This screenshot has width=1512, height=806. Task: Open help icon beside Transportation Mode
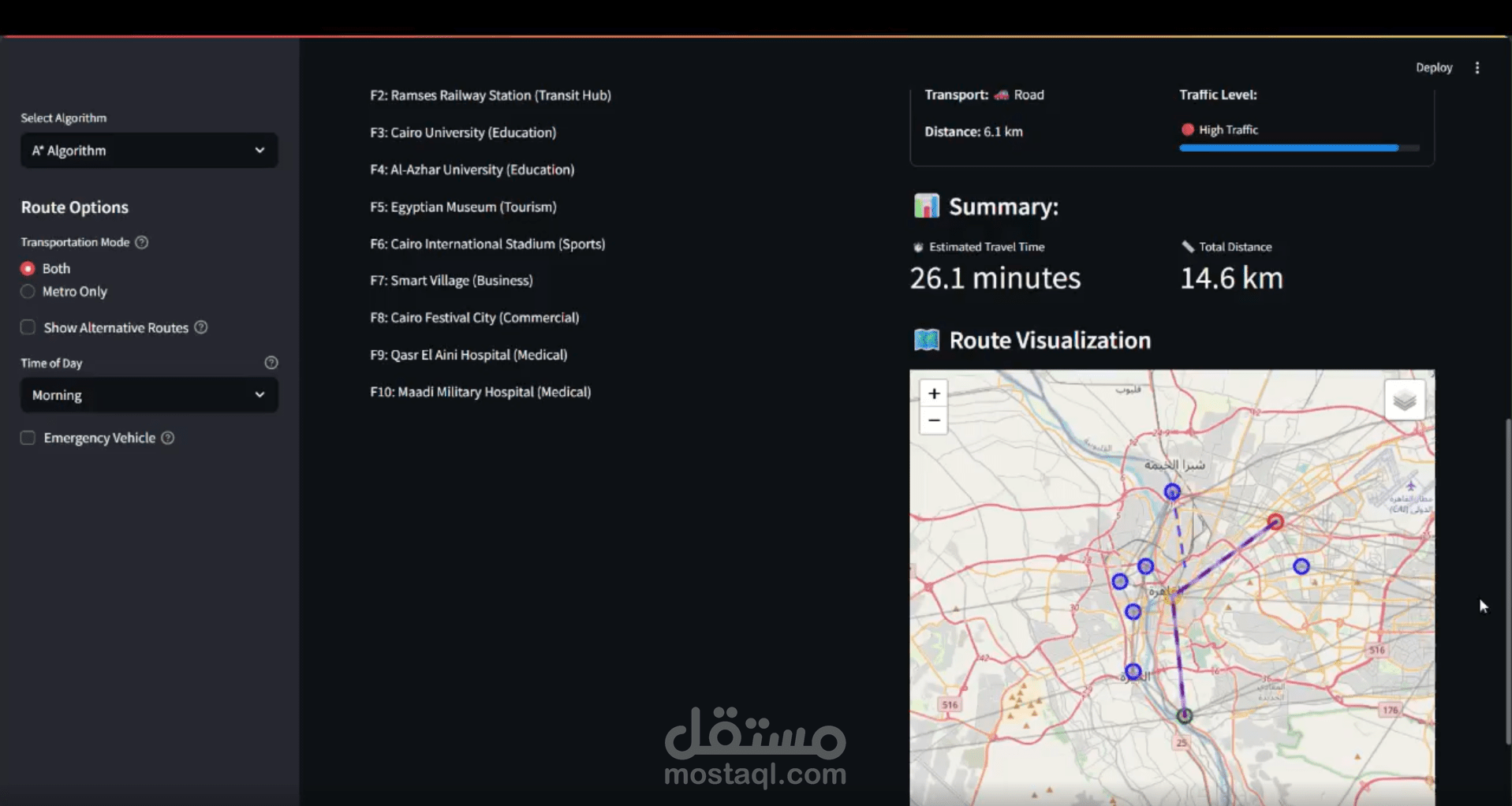point(142,242)
